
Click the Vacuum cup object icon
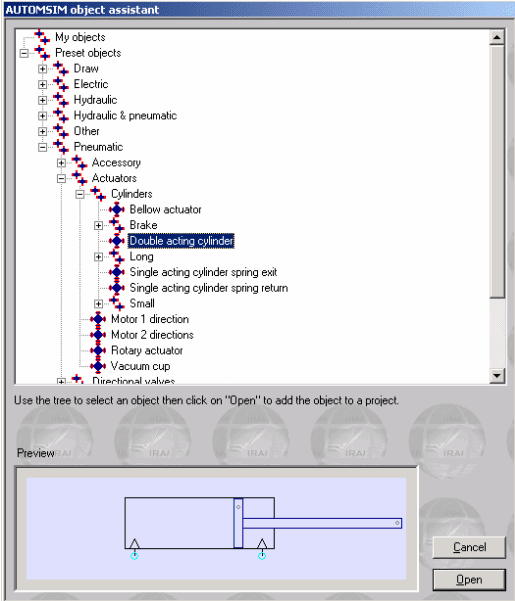98,366
